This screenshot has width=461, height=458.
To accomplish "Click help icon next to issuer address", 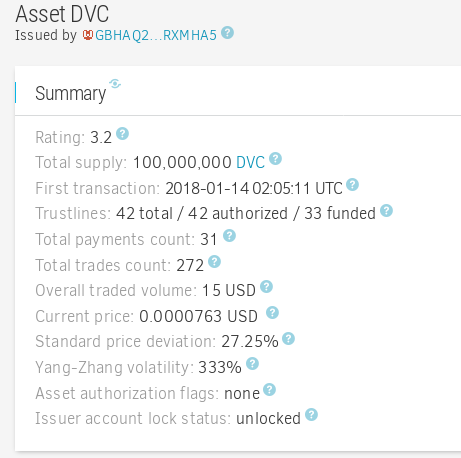I will [x=227, y=33].
